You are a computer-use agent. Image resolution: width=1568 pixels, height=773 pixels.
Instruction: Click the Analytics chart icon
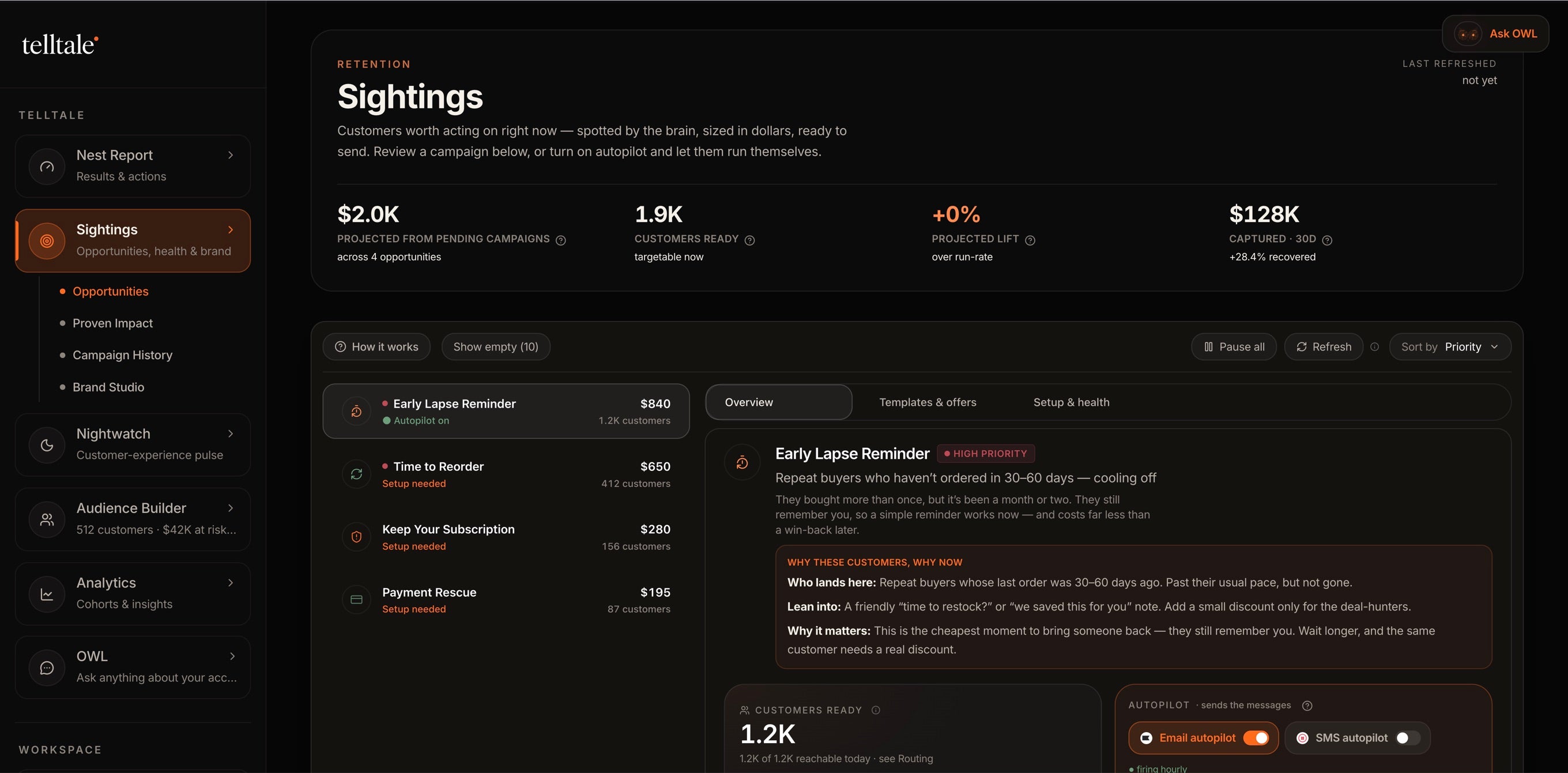pos(47,594)
